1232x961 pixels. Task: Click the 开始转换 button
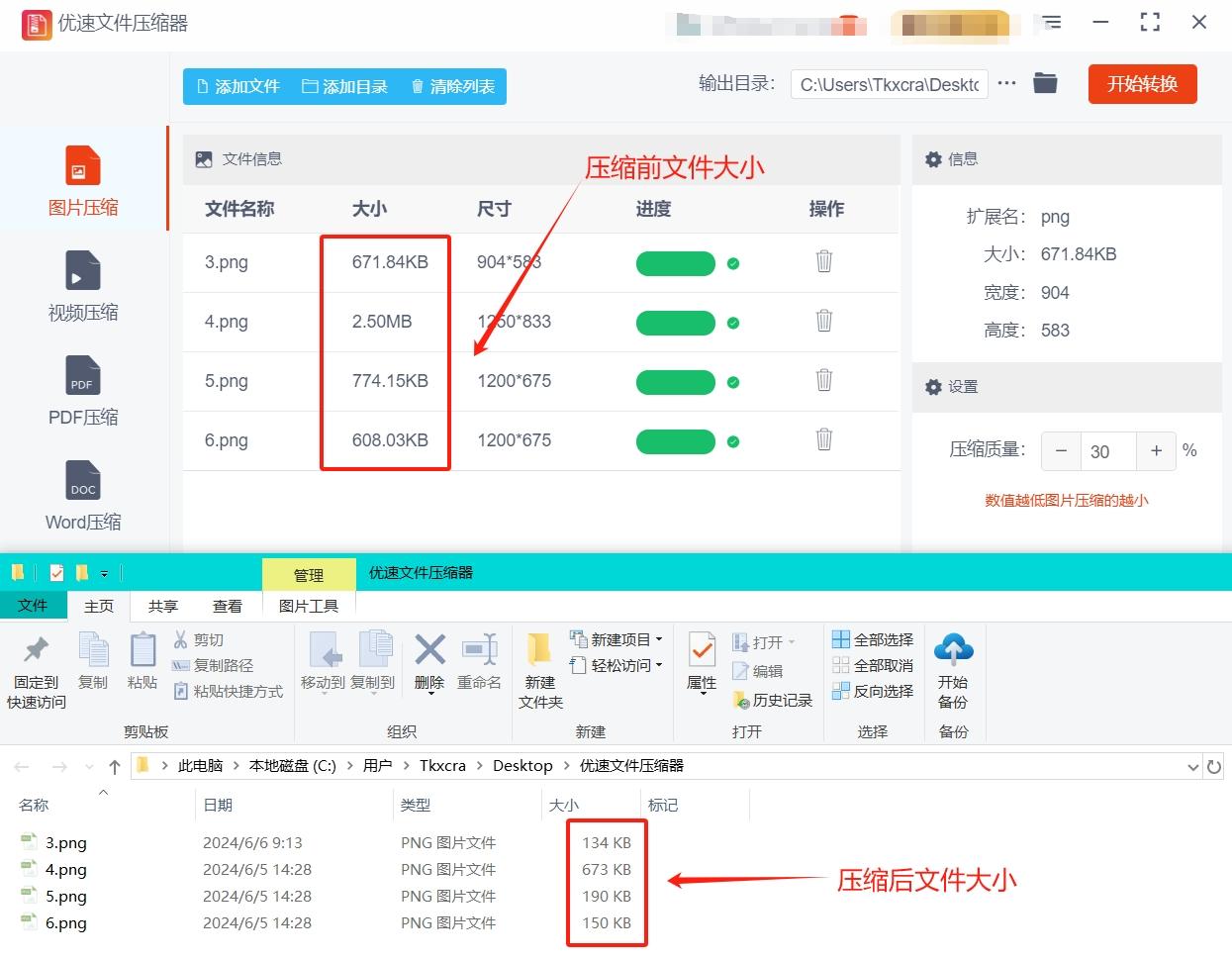point(1142,83)
